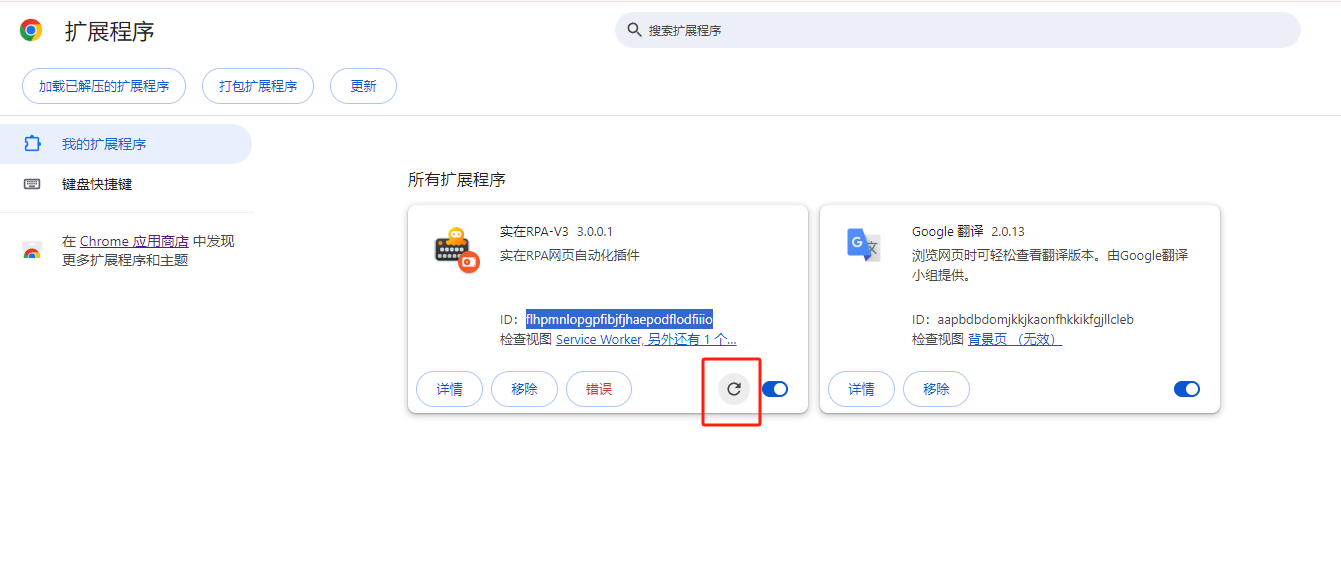The image size is (1341, 571).
Task: Click the Chrome logo in the header
Action: point(31,31)
